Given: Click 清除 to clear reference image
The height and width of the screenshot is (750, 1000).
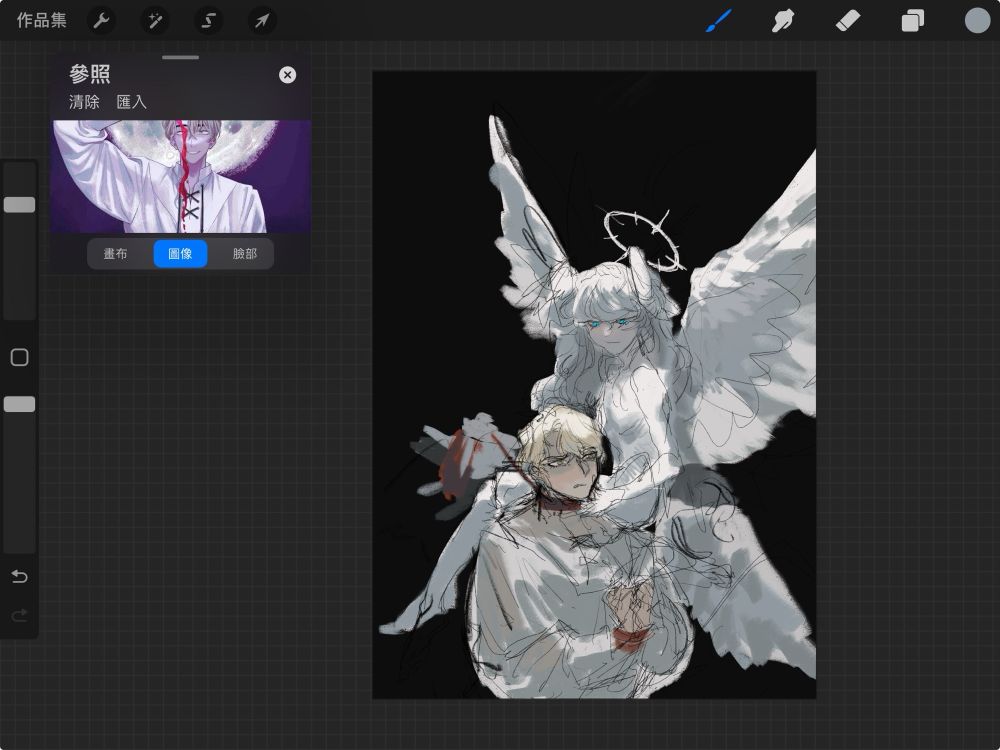Looking at the screenshot, I should pyautogui.click(x=84, y=102).
